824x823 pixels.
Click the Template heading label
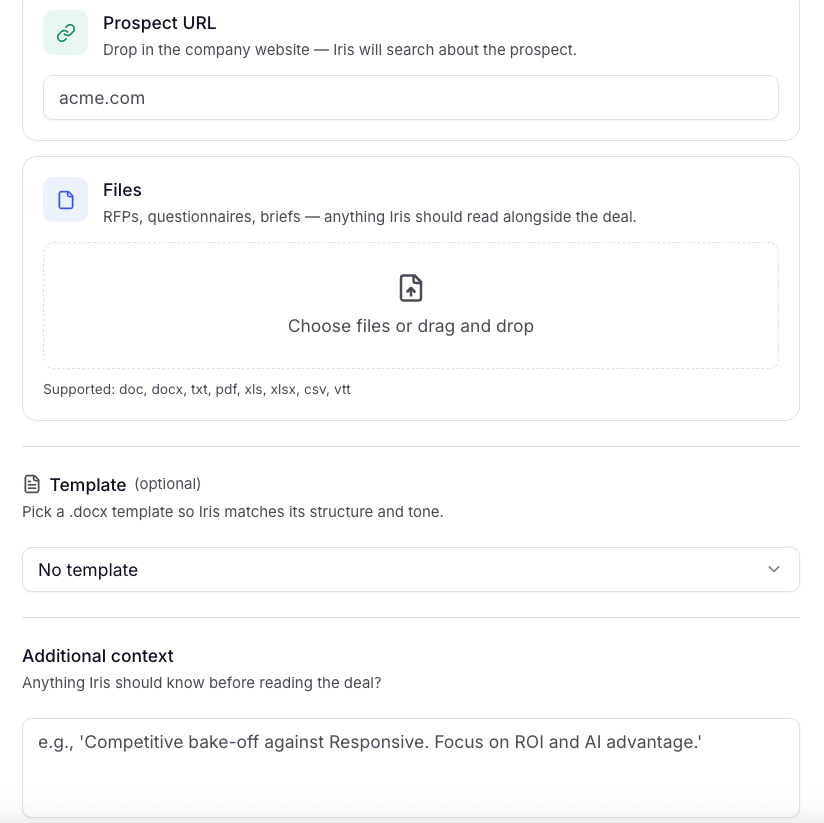click(88, 485)
